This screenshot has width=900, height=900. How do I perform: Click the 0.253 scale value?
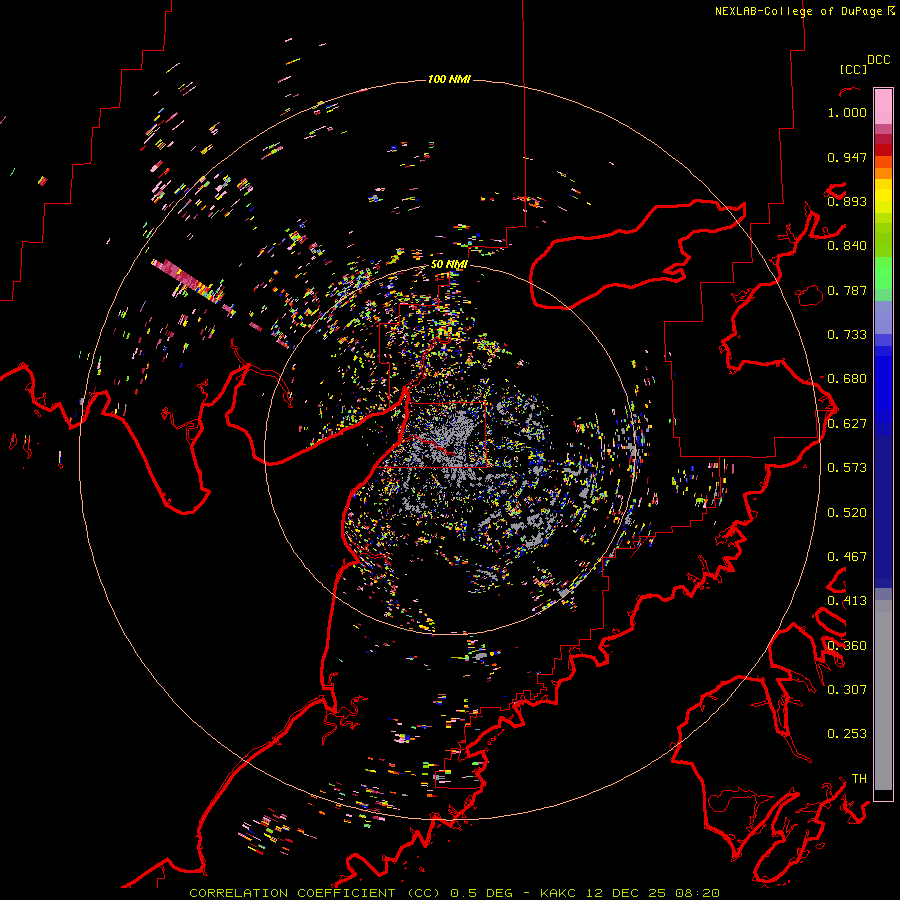point(847,734)
